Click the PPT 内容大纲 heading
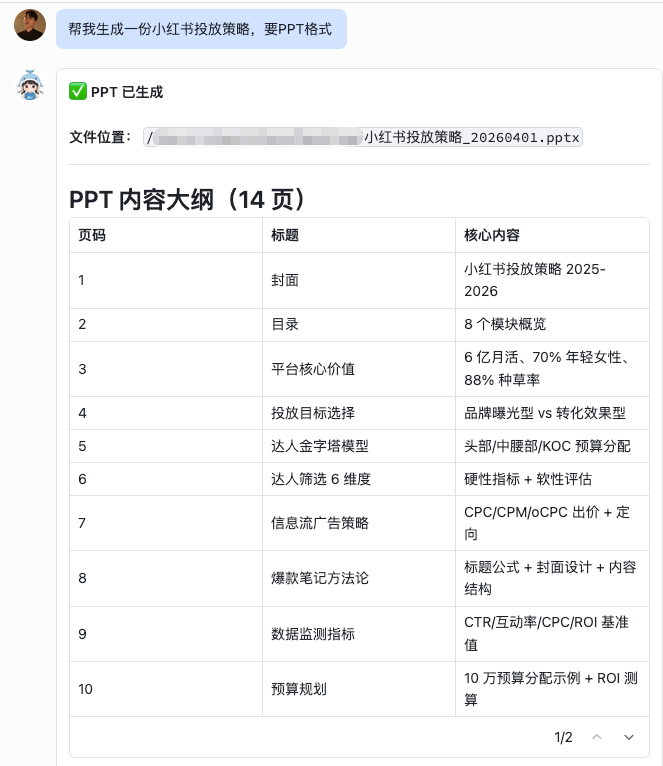The height and width of the screenshot is (766, 663). click(x=186, y=199)
